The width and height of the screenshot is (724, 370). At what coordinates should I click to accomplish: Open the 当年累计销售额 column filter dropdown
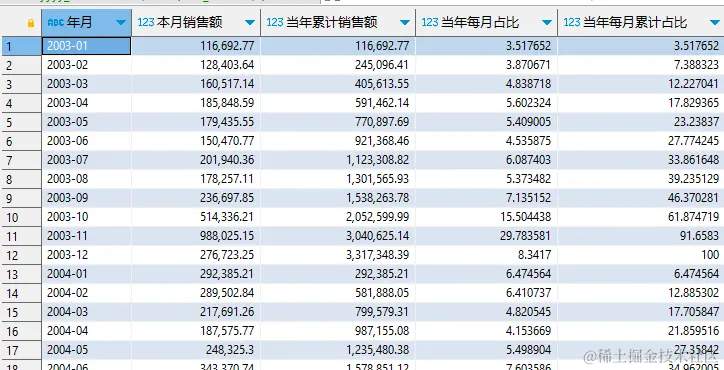tap(405, 23)
